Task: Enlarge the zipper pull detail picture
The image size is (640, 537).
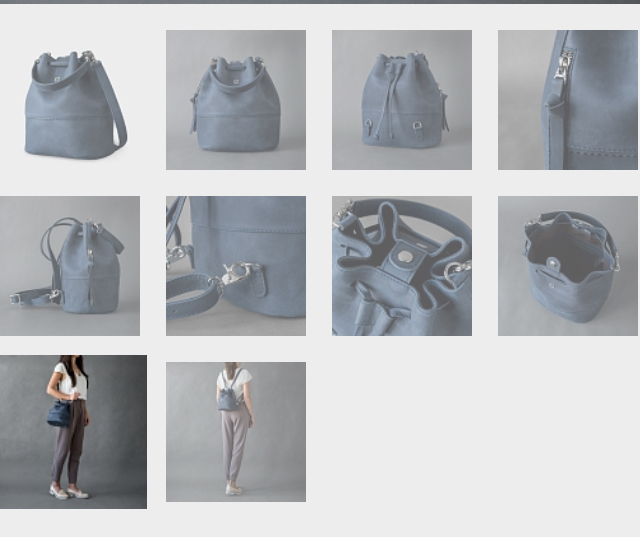Action: click(567, 100)
